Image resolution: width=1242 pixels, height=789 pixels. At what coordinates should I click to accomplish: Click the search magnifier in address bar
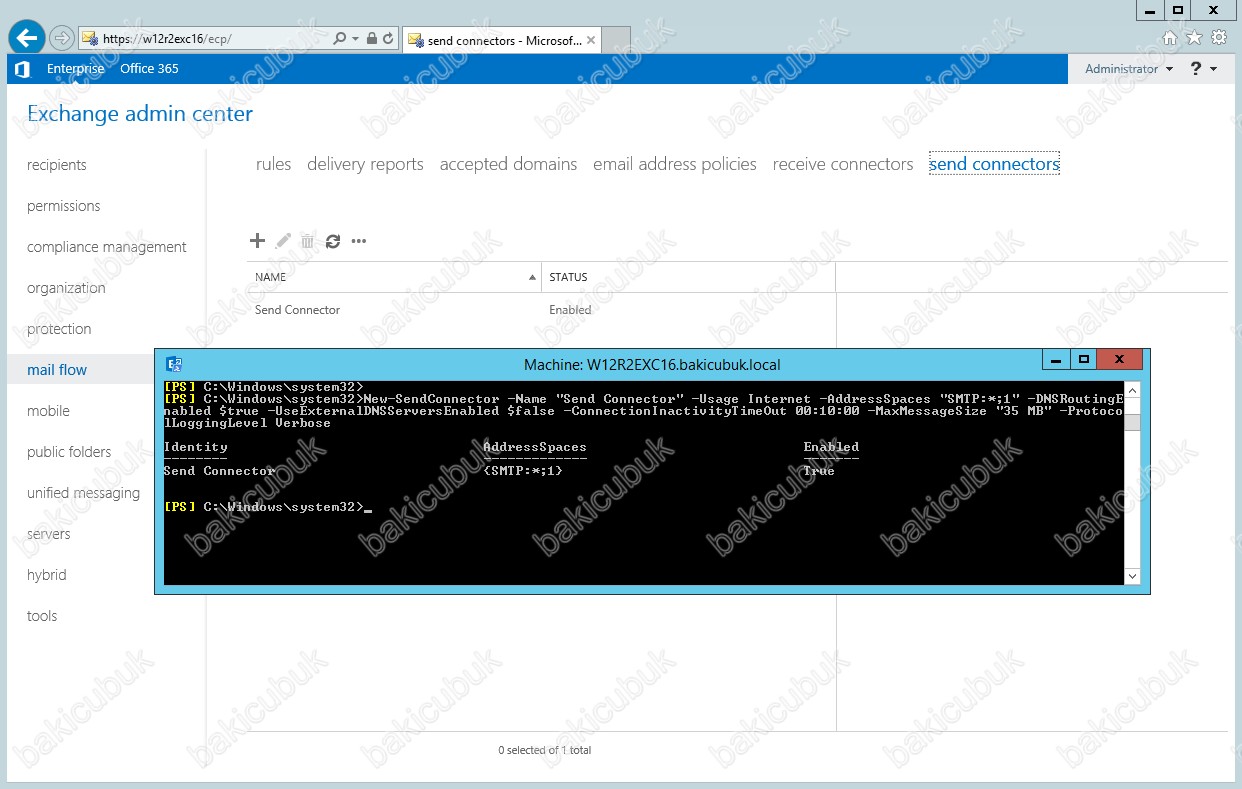point(340,38)
